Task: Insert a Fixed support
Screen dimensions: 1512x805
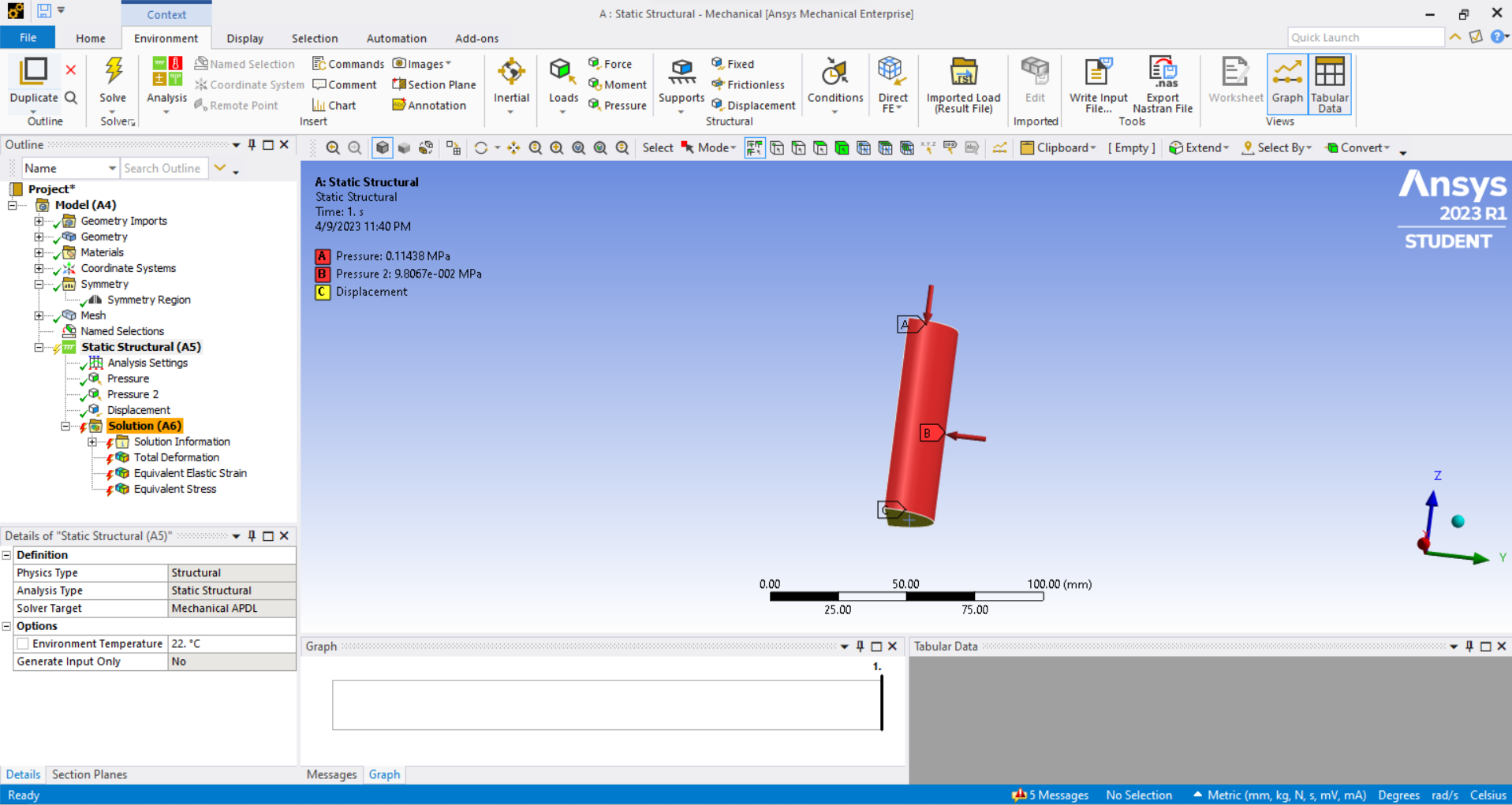Action: coord(733,64)
